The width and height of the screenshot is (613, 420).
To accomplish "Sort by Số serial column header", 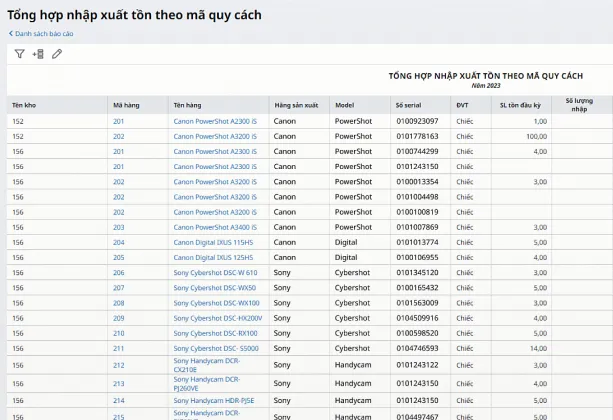I will [x=411, y=104].
